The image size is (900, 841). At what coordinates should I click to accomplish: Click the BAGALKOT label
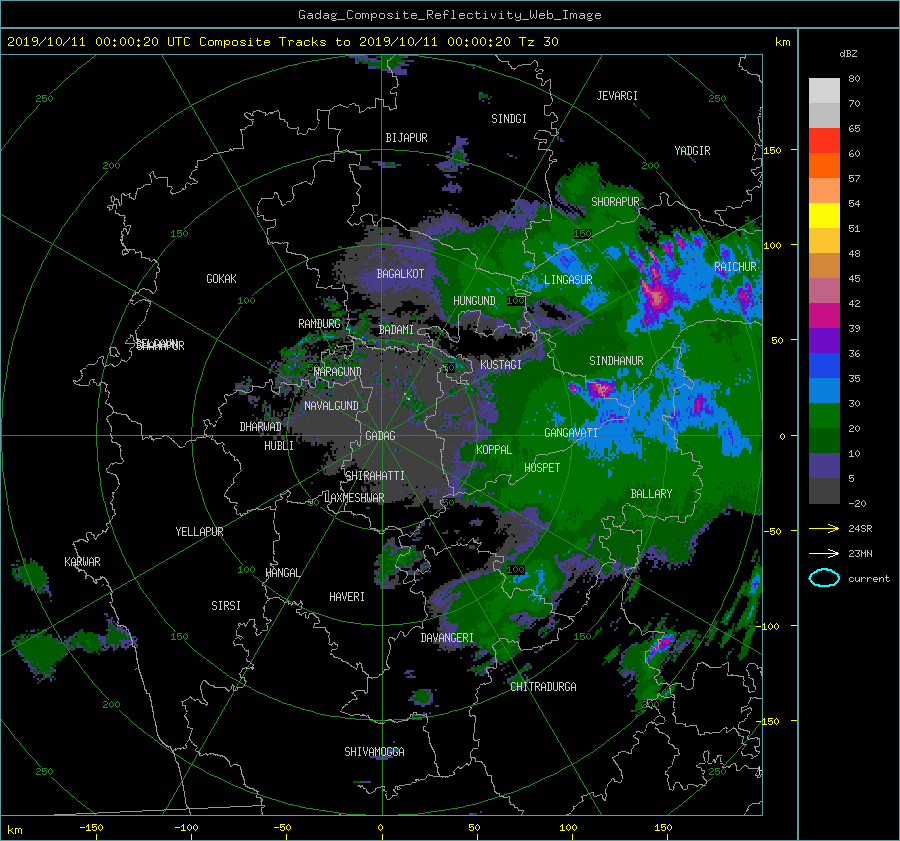(x=400, y=274)
